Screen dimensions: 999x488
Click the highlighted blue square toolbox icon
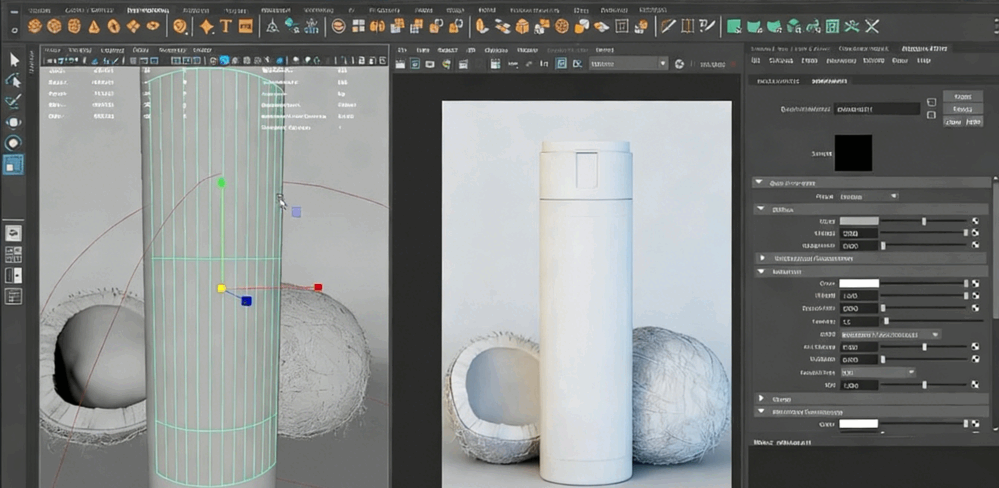pos(14,163)
